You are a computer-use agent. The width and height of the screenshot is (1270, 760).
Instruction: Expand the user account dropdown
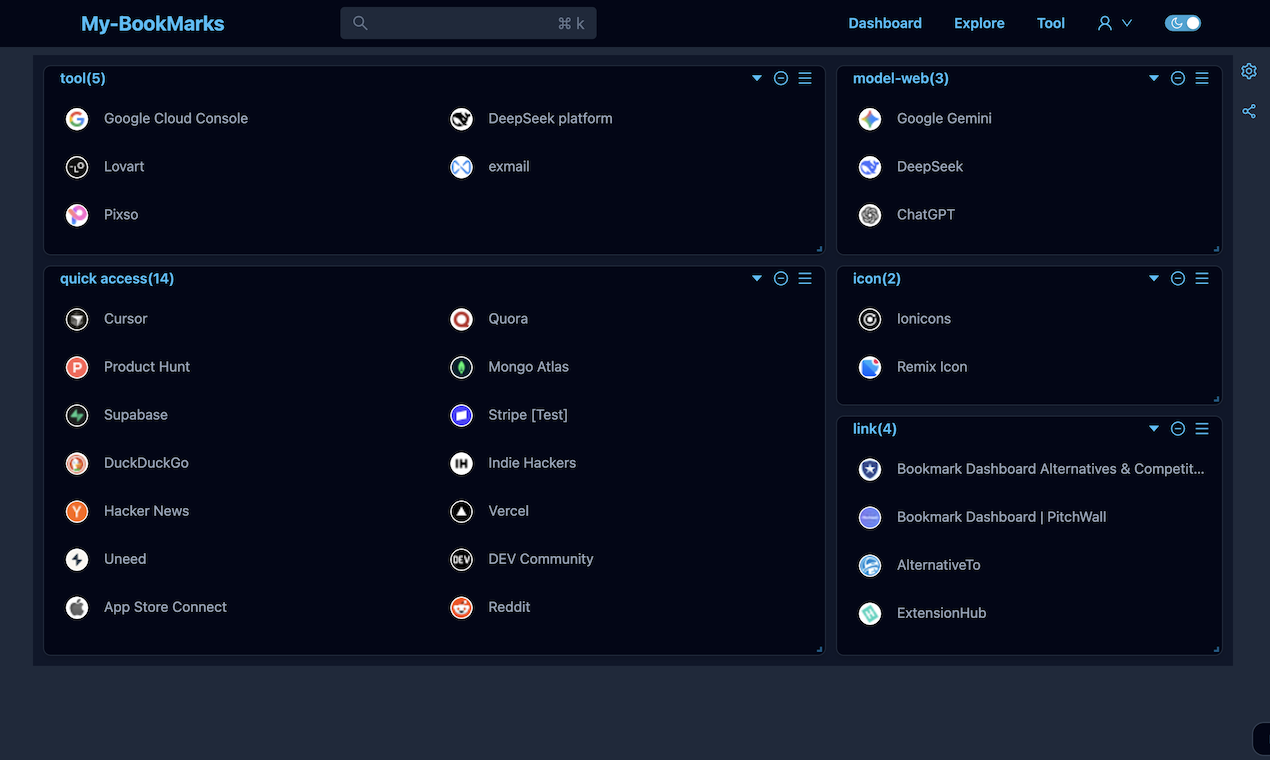(x=1114, y=23)
